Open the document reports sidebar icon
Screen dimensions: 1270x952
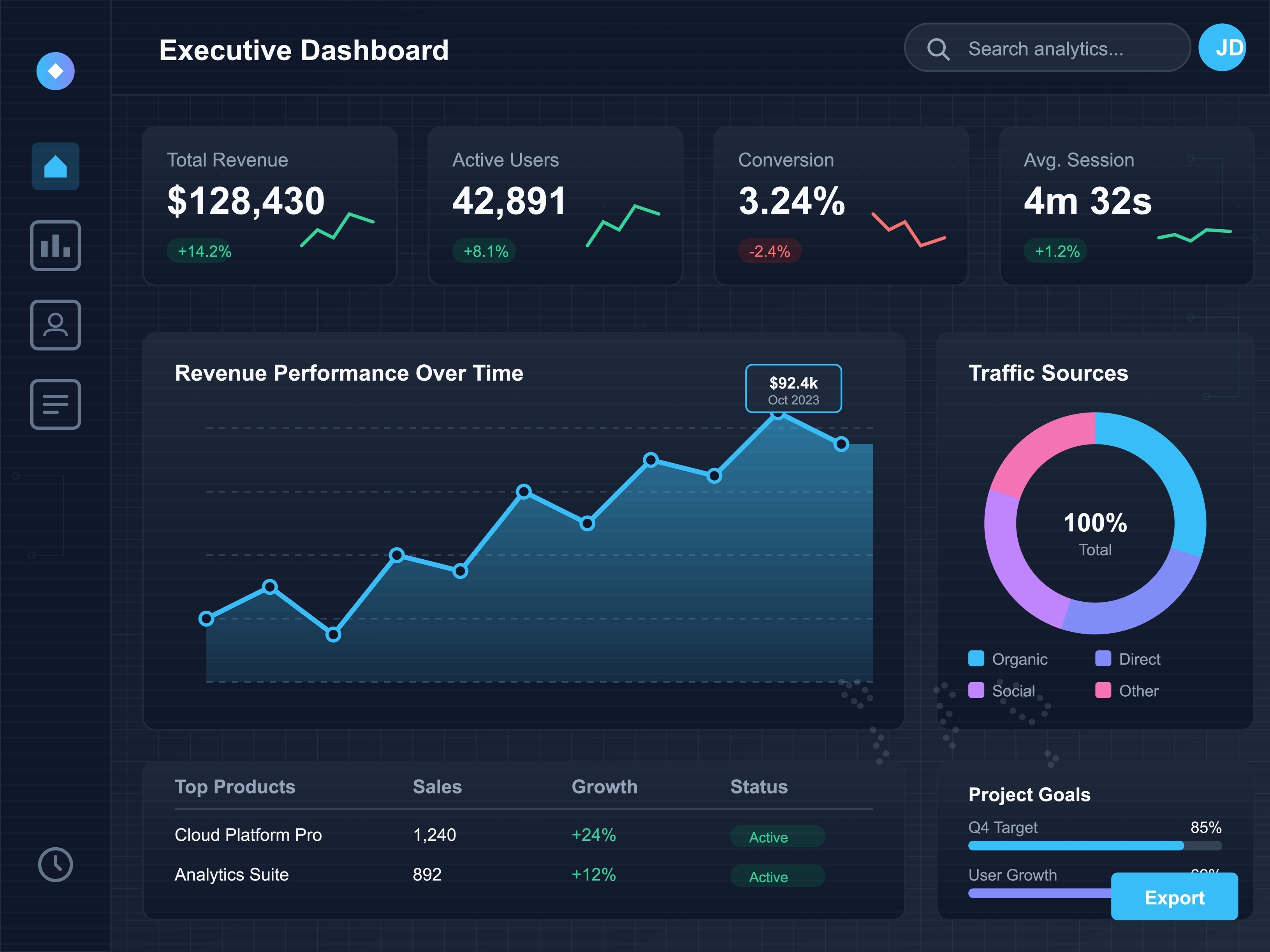55,404
